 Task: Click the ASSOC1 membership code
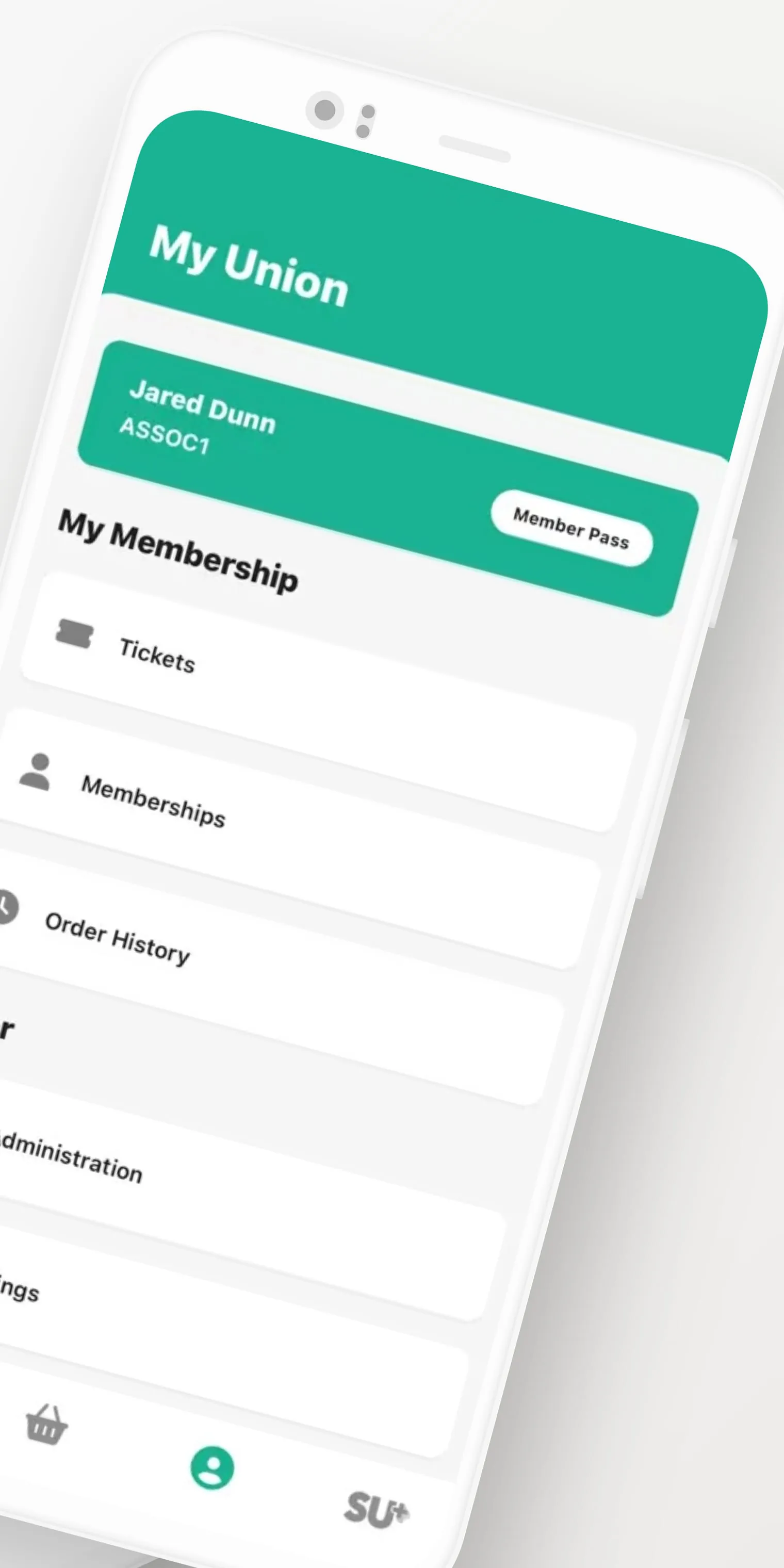coord(165,436)
